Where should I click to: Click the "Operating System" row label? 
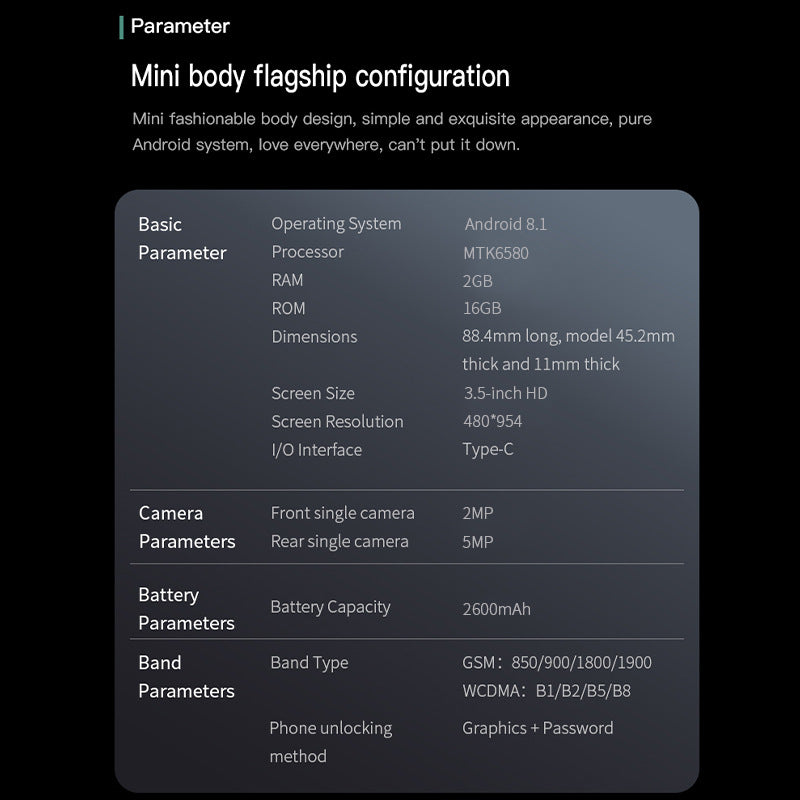[x=336, y=224]
